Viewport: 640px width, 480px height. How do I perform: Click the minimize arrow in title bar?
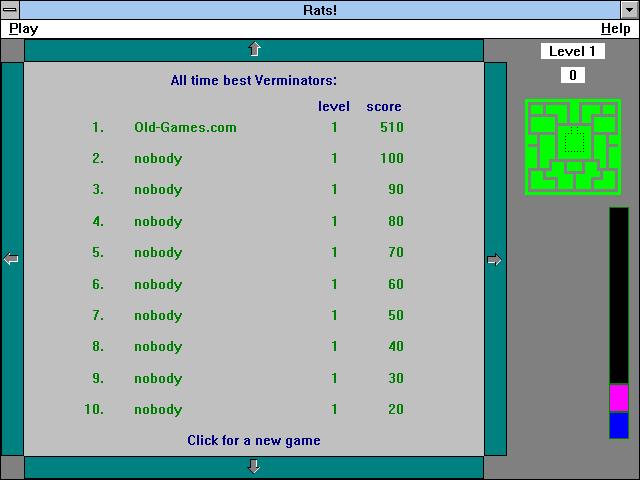coord(629,10)
